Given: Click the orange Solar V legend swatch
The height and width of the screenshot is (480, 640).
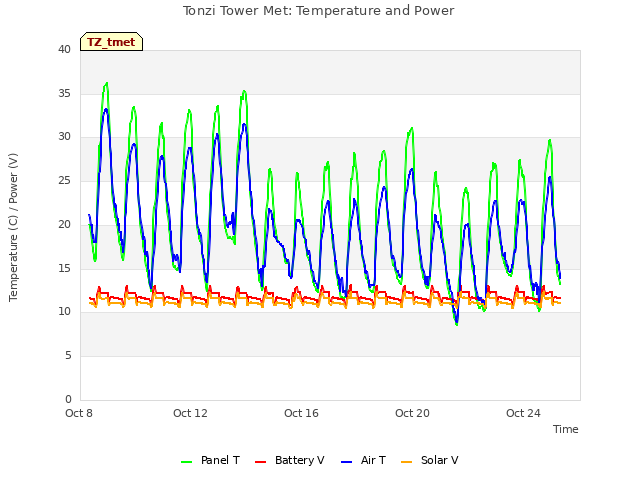Looking at the screenshot, I should point(407,462).
